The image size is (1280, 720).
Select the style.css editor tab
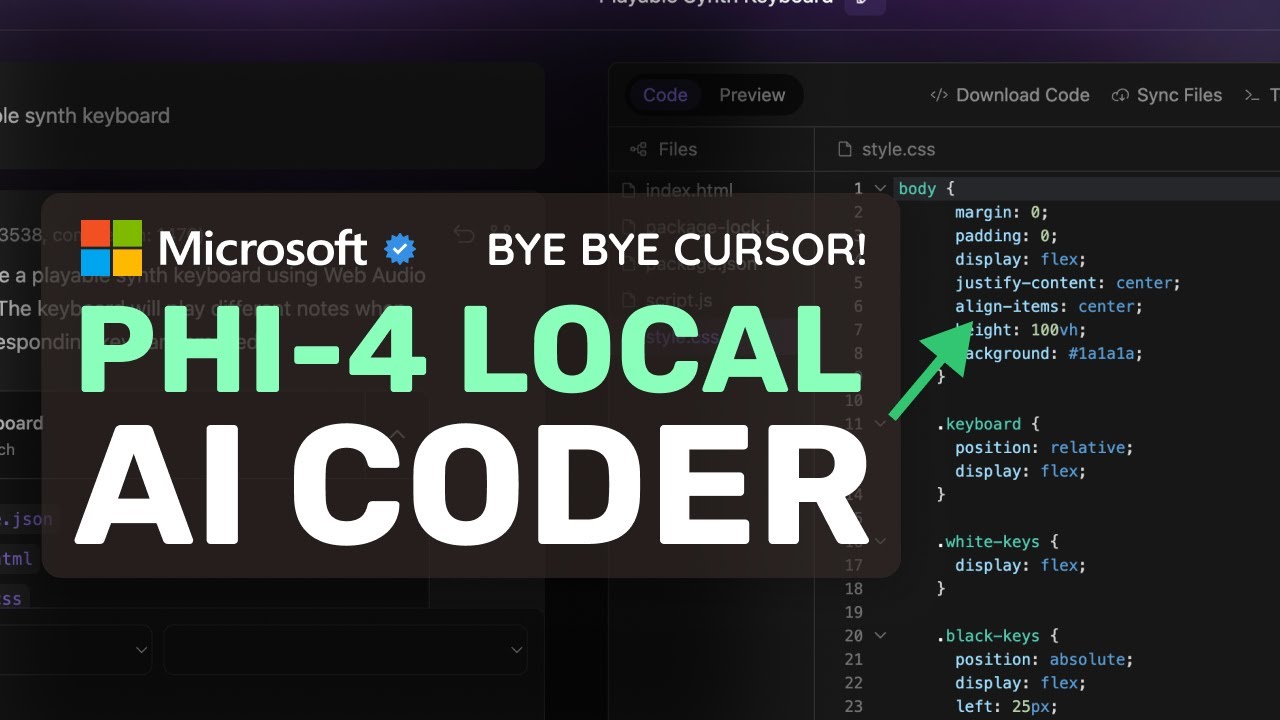(x=887, y=149)
